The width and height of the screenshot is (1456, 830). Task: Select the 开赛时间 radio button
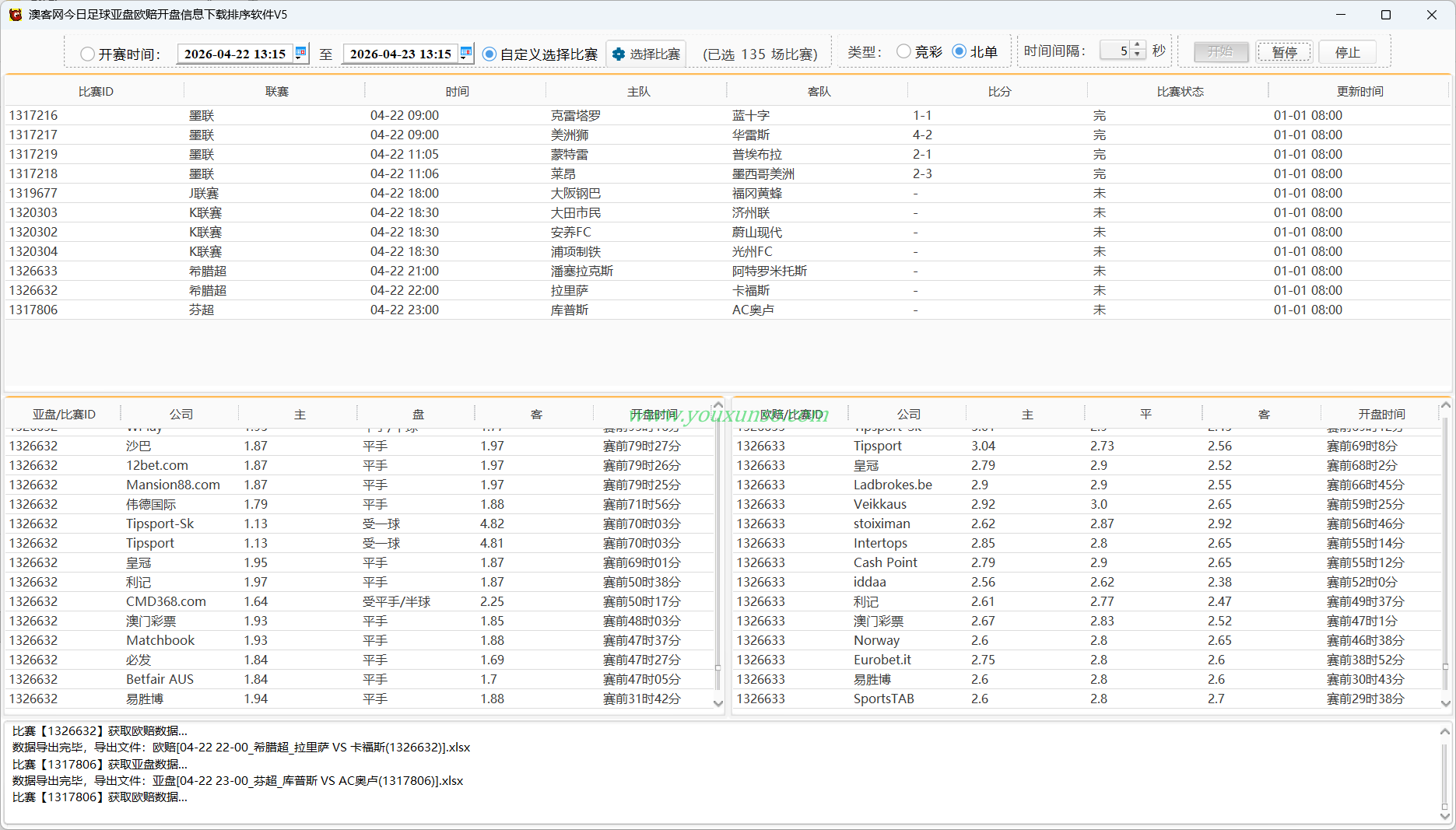pyautogui.click(x=87, y=54)
